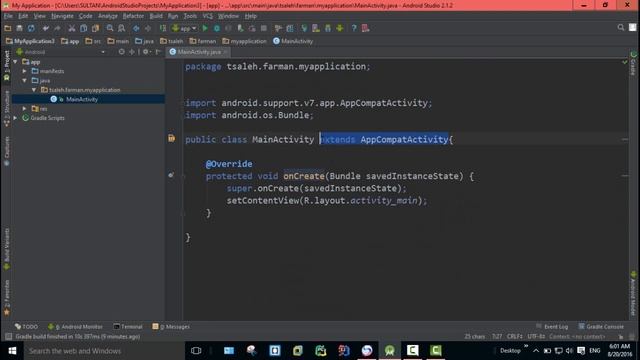Toggle the Terminal tool window

coord(128,327)
